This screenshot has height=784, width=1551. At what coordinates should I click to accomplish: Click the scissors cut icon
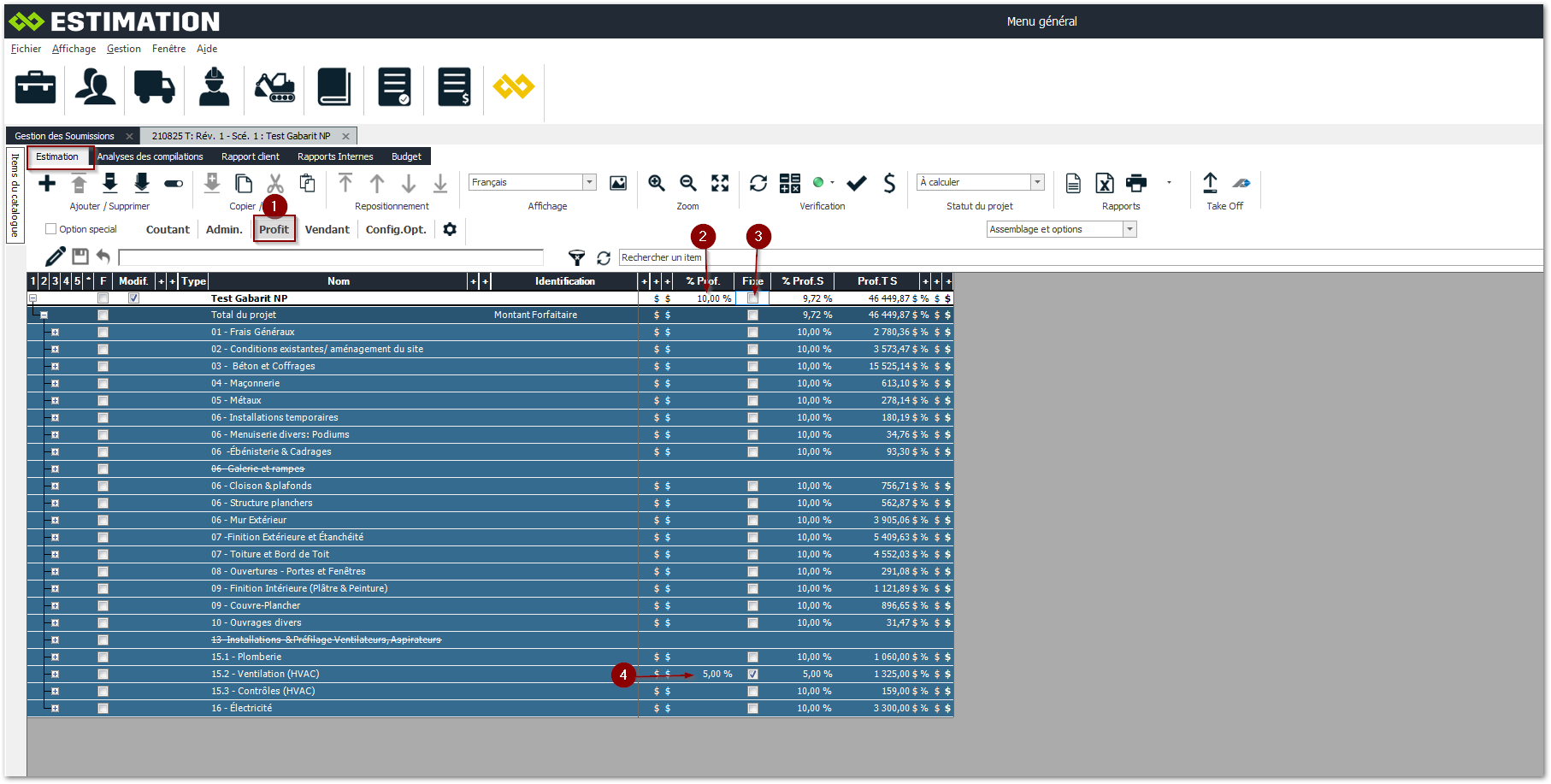[x=274, y=183]
